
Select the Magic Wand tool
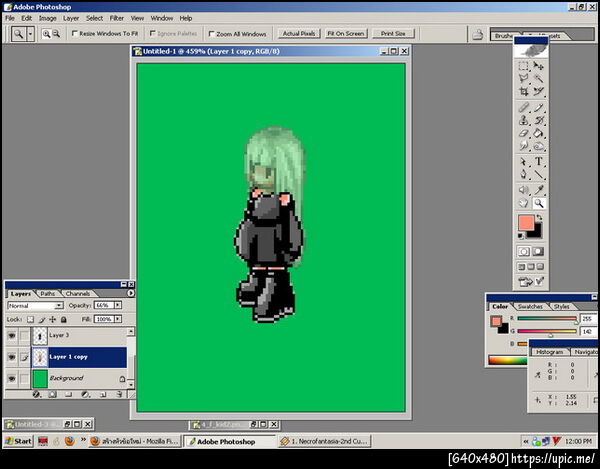click(538, 79)
